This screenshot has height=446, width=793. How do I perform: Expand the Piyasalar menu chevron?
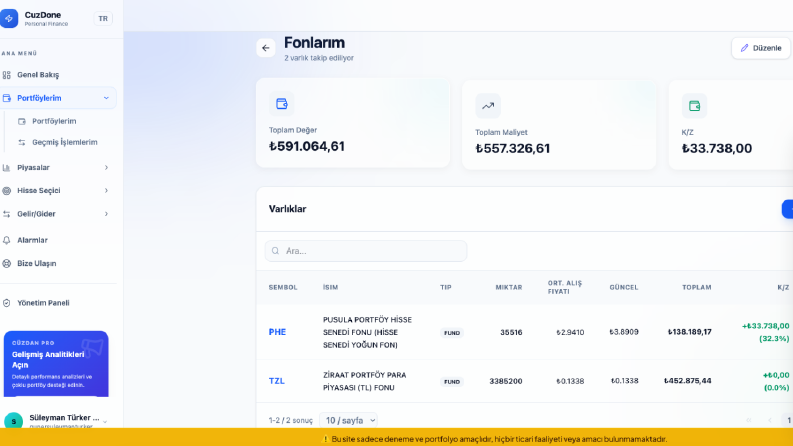coord(106,167)
